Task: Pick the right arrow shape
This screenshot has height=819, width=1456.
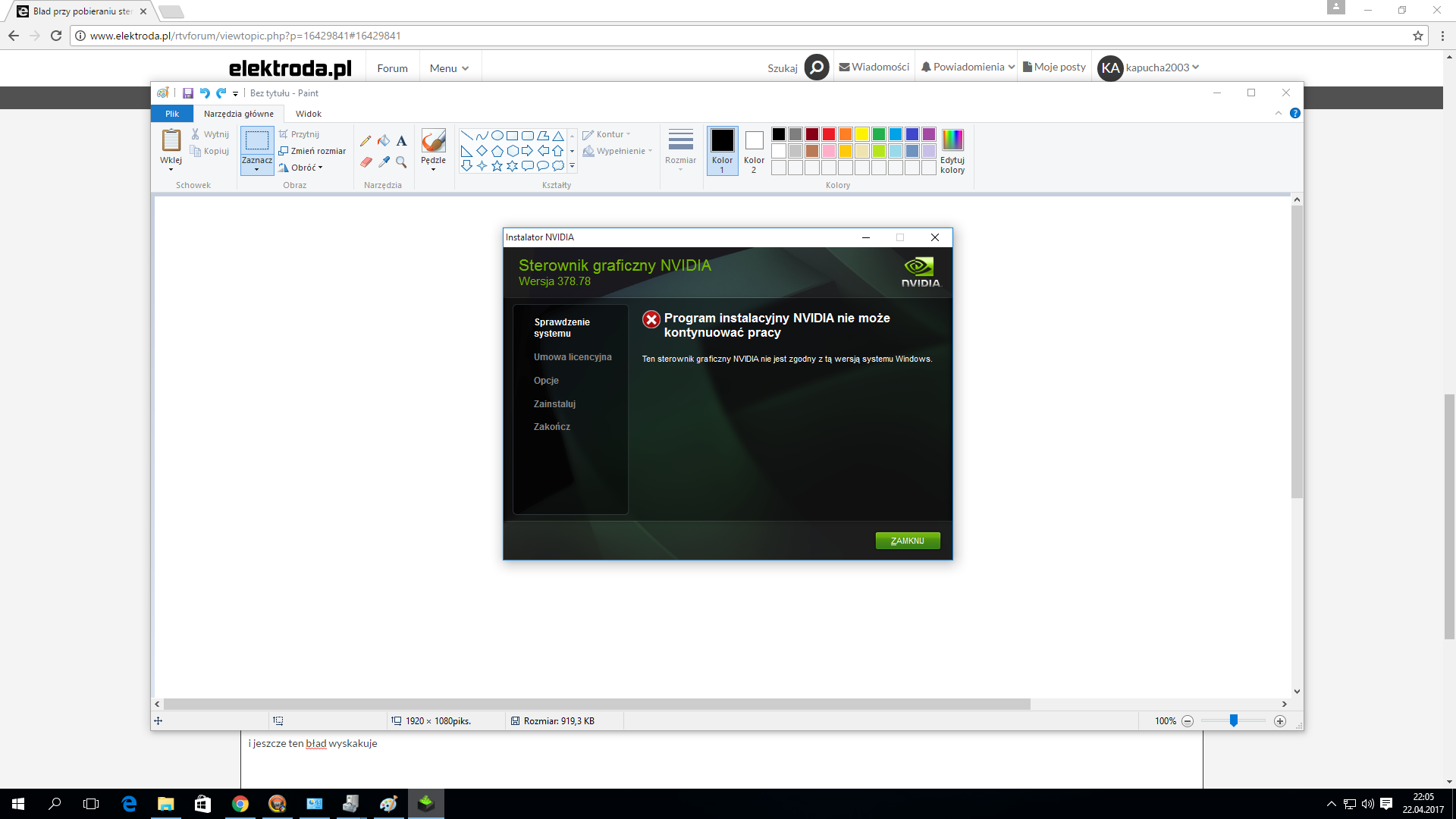Action: pos(528,151)
